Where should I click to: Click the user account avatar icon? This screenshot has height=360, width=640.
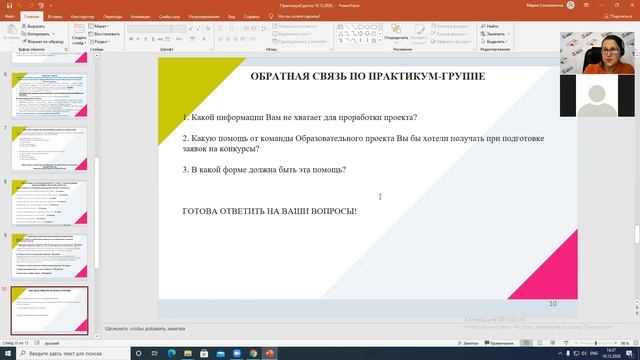coord(571,5)
